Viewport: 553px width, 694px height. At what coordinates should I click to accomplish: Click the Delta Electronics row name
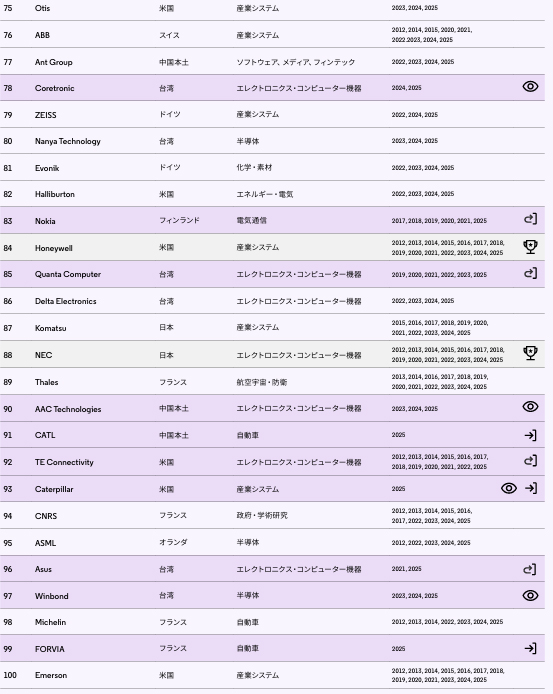click(x=66, y=301)
